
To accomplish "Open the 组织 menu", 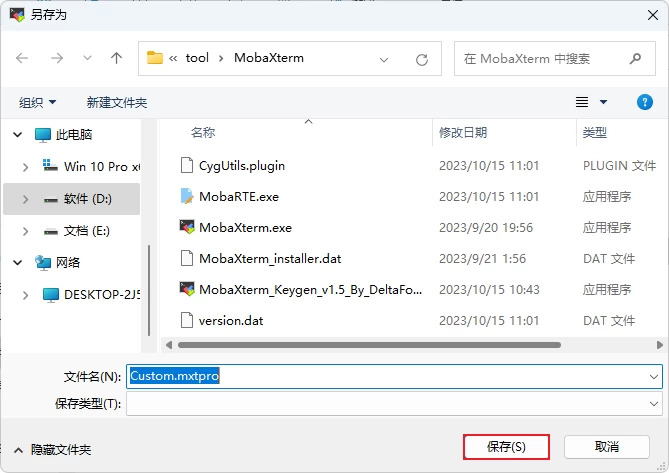I will pyautogui.click(x=38, y=102).
